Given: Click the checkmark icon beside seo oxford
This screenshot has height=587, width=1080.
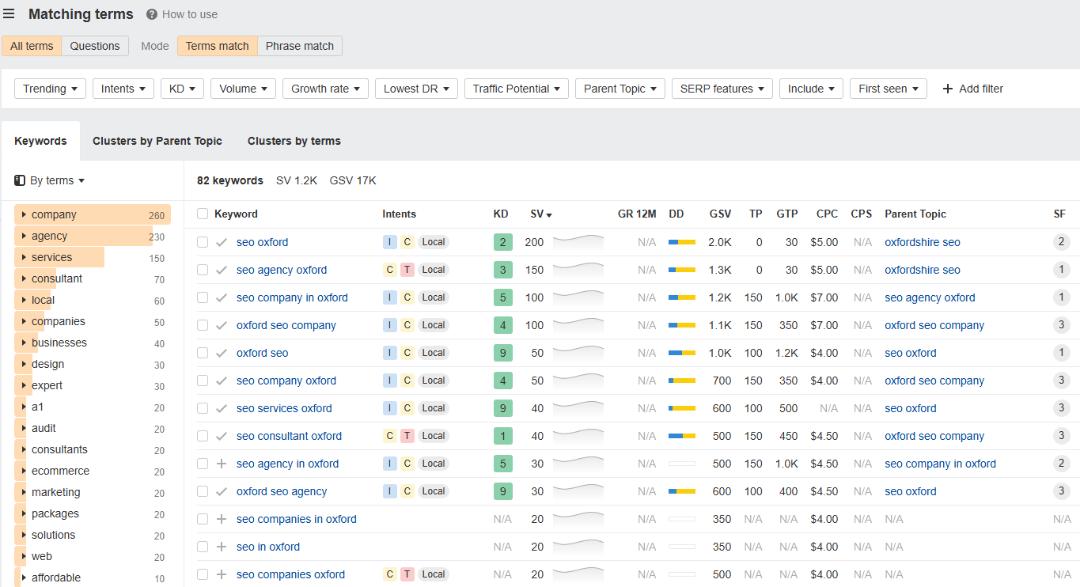Looking at the screenshot, I should [221, 242].
